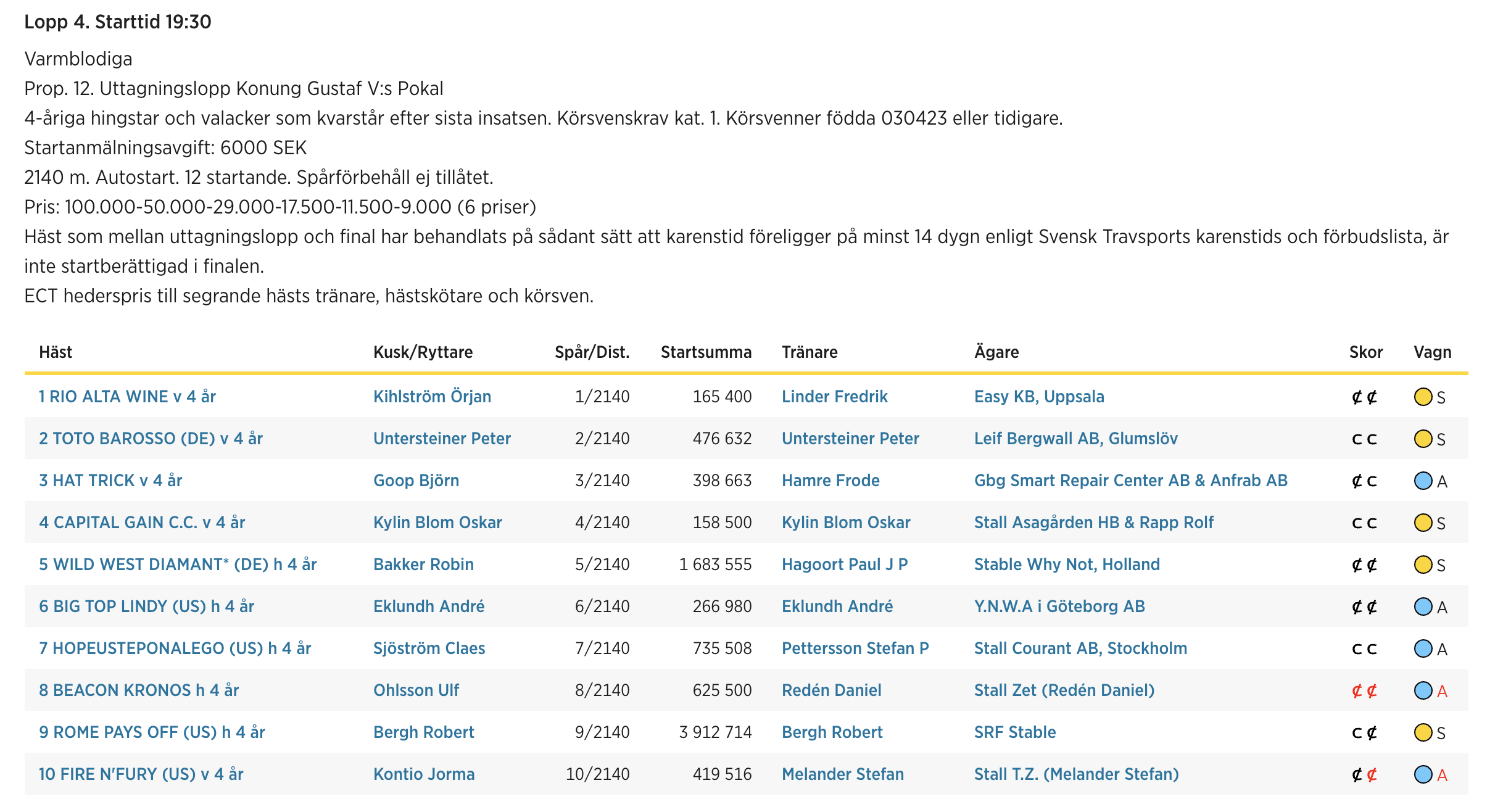Open horse 6 BIG TOP LINDY link
This screenshot has height=812, width=1503.
click(x=146, y=607)
